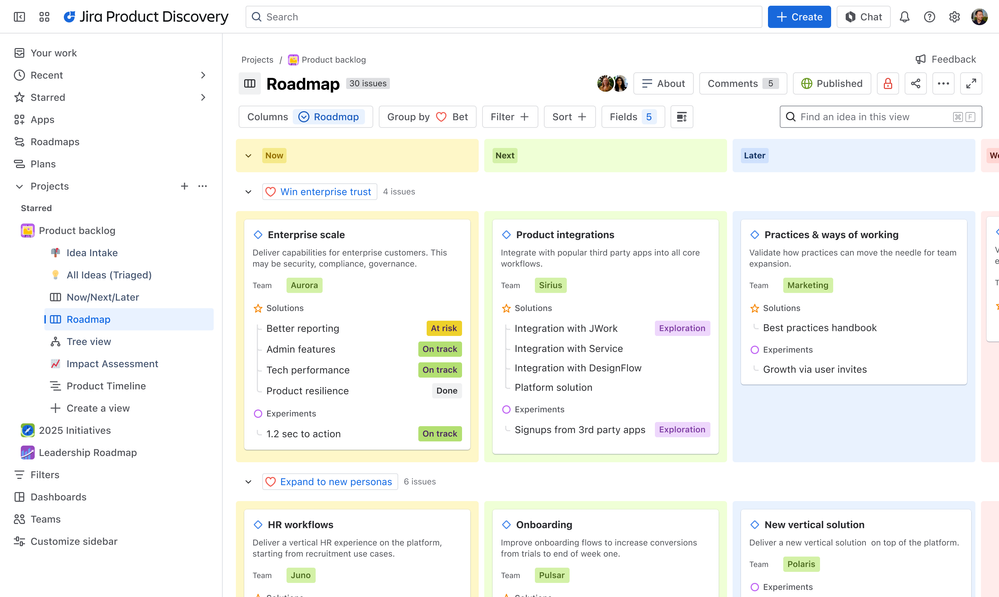Click the share view icon
Viewport: 999px width, 597px height.
916,83
